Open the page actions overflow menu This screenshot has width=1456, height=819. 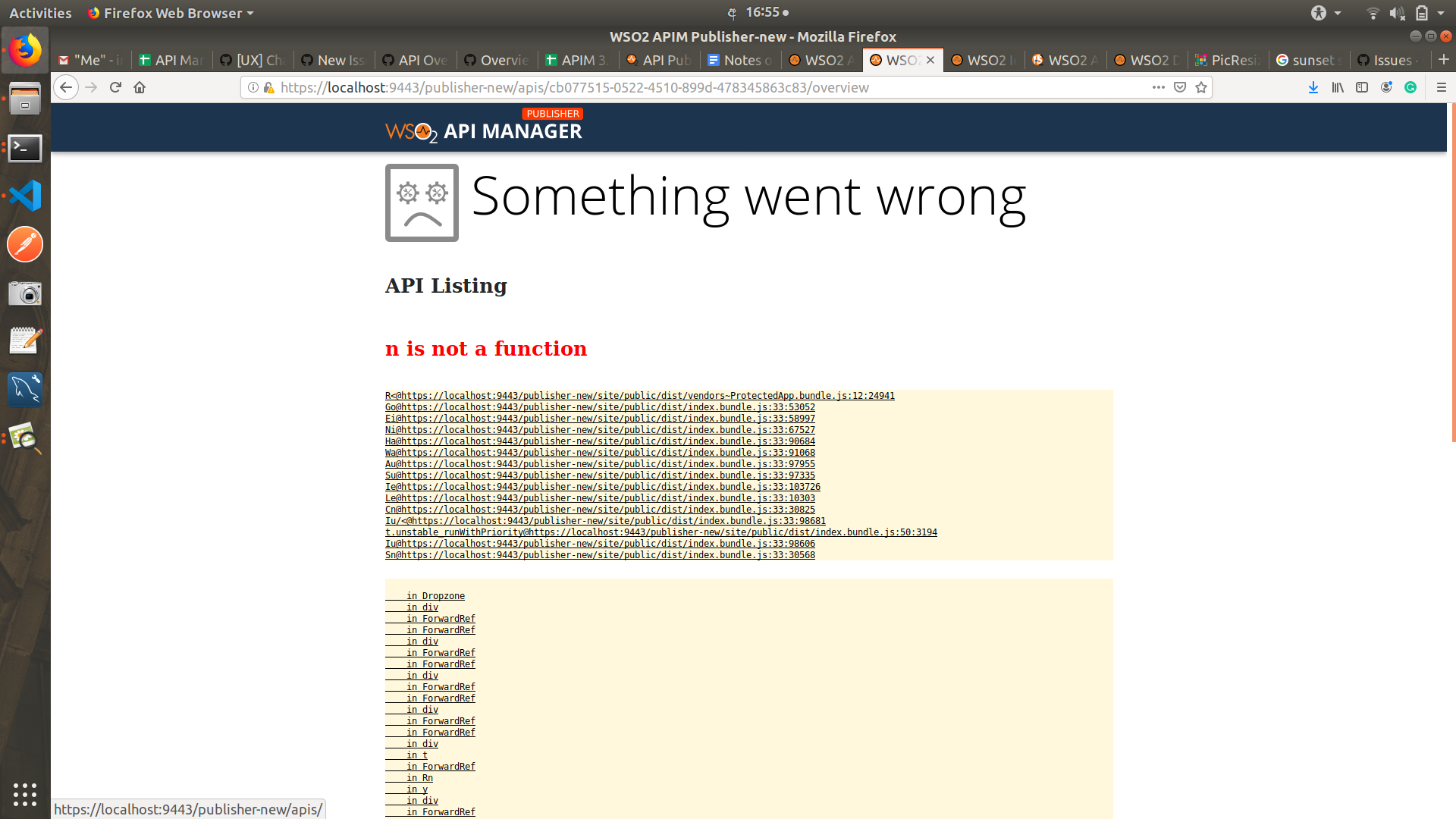[1158, 87]
